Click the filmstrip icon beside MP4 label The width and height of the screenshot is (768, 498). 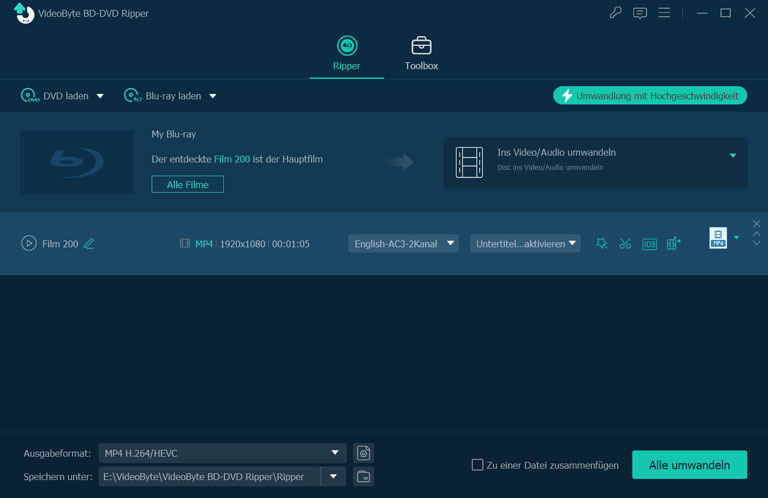pos(185,243)
